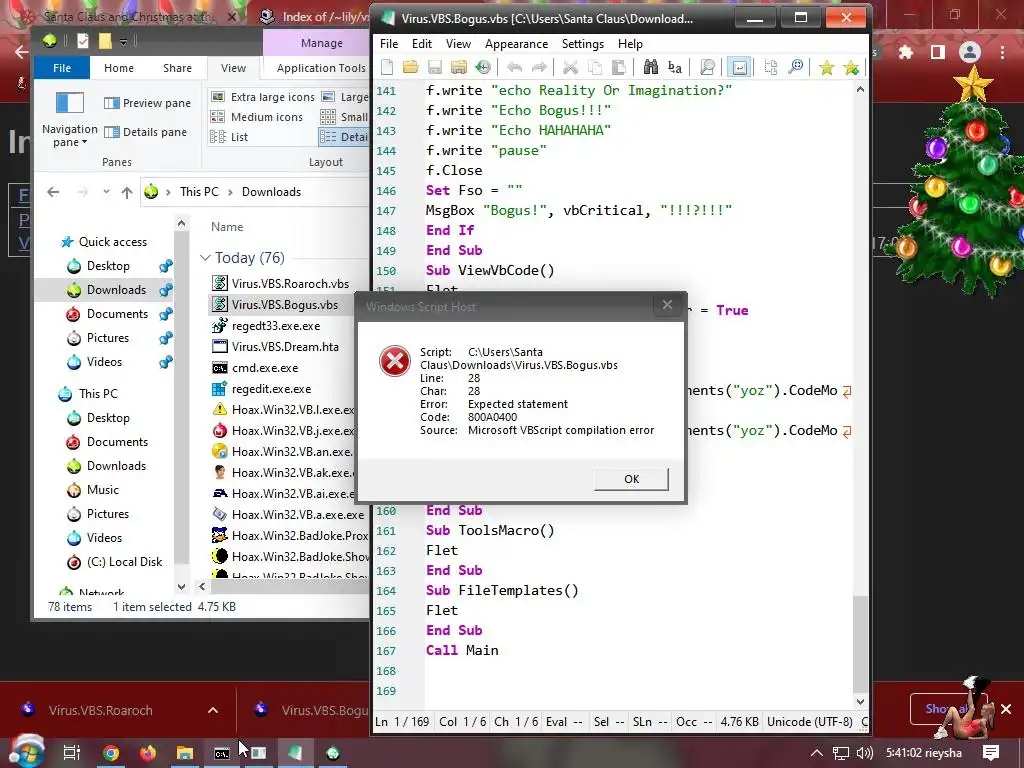Open Chrome side panel icon
Image resolution: width=1024 pixels, height=768 pixels.
click(x=938, y=52)
